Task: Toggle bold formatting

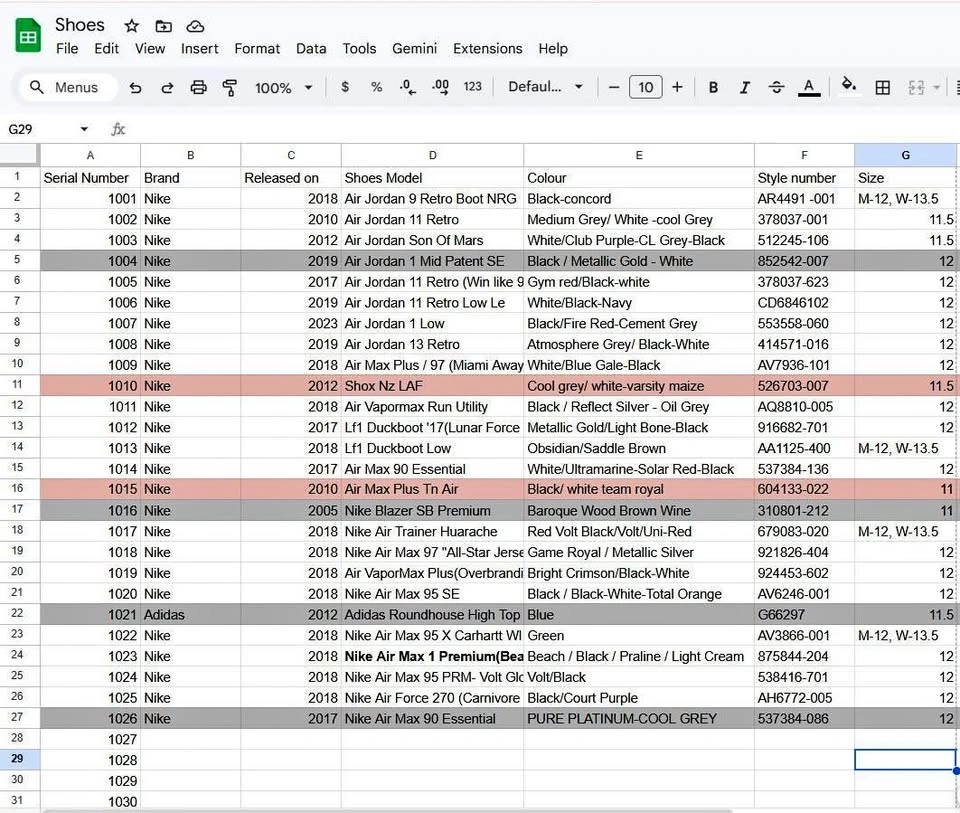Action: pyautogui.click(x=713, y=88)
